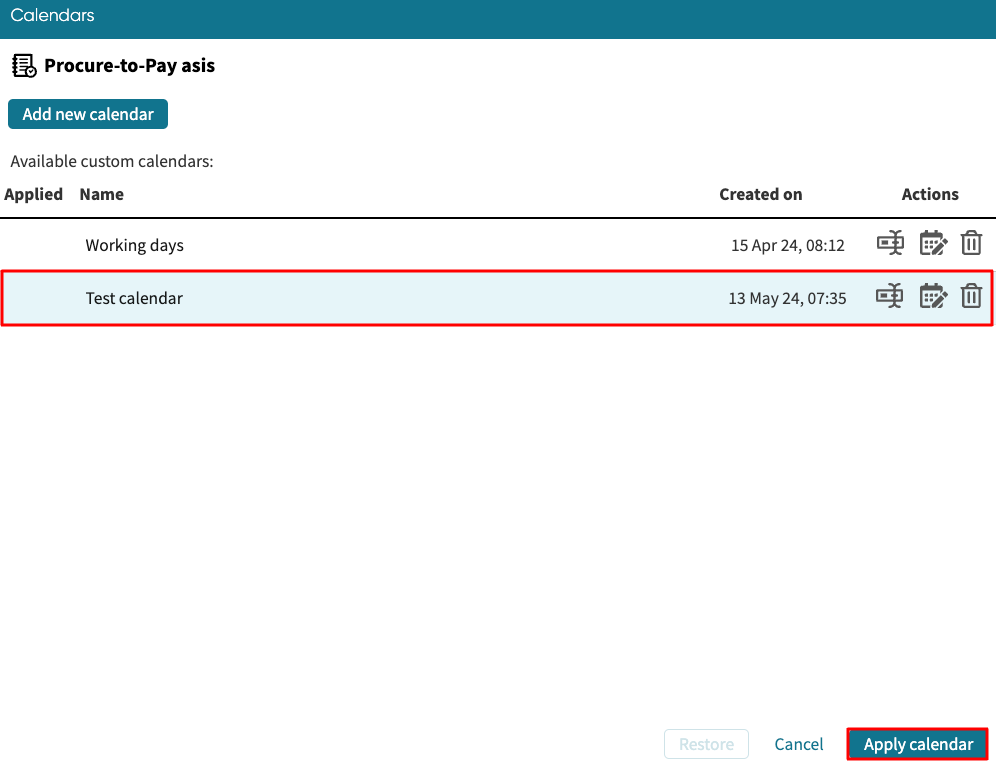Image resolution: width=996 pixels, height=769 pixels.
Task: Cancel the Calendars dialog
Action: 799,744
